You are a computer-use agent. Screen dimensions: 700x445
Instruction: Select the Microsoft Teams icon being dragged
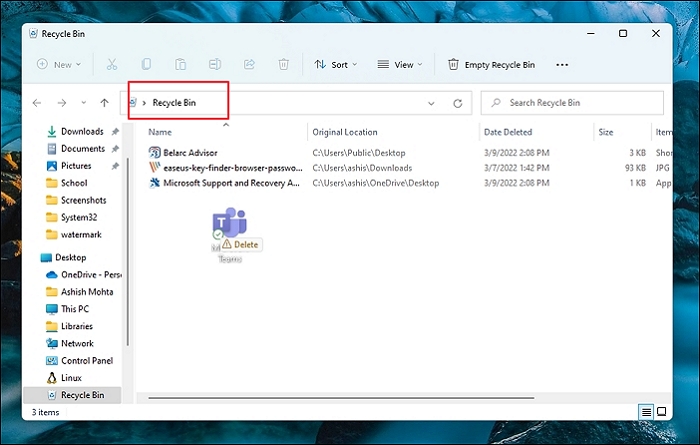(x=230, y=228)
